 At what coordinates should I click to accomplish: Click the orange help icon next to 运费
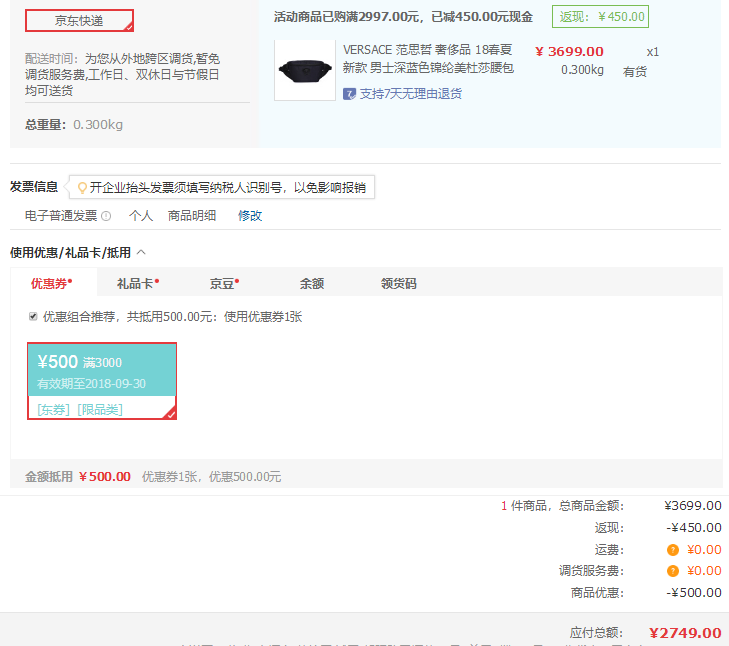click(672, 550)
